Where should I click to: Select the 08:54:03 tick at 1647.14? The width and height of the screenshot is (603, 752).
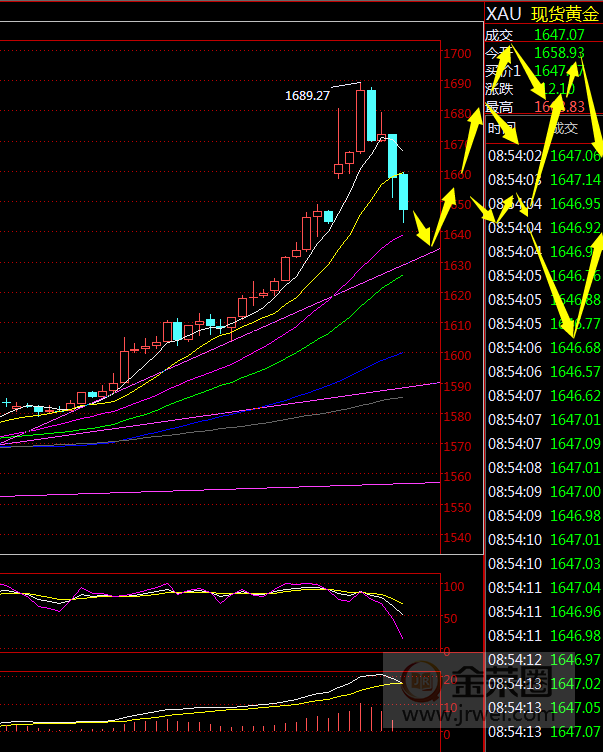pyautogui.click(x=543, y=180)
